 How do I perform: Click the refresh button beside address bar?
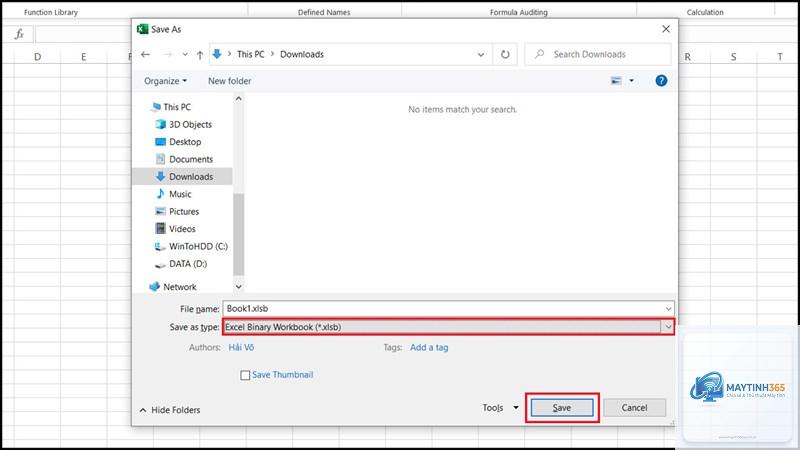pos(505,54)
